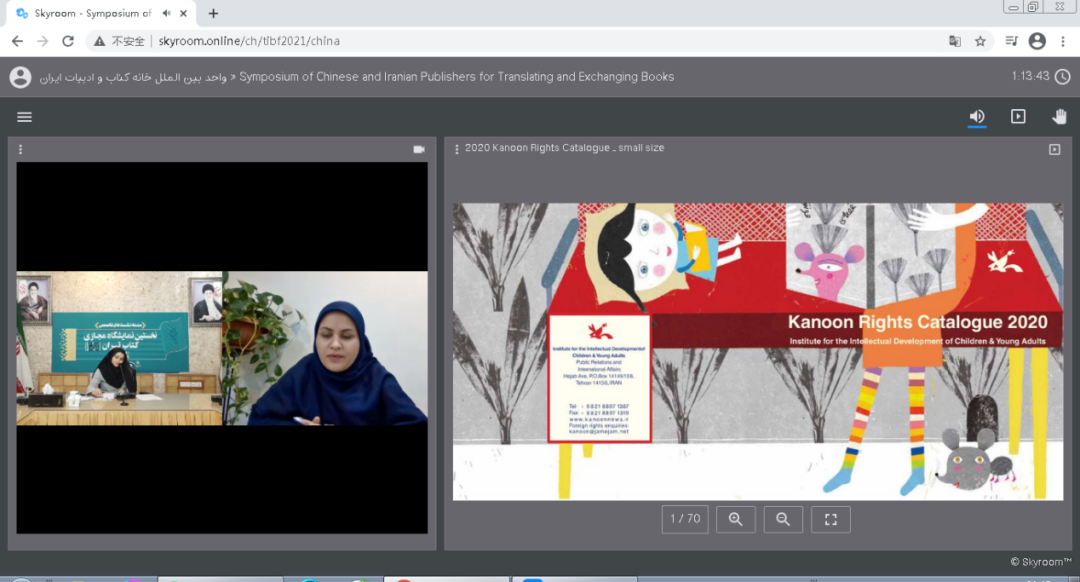Viewport: 1080px width, 582px height.
Task: Click the play media icon in top toolbar
Action: 1018,117
